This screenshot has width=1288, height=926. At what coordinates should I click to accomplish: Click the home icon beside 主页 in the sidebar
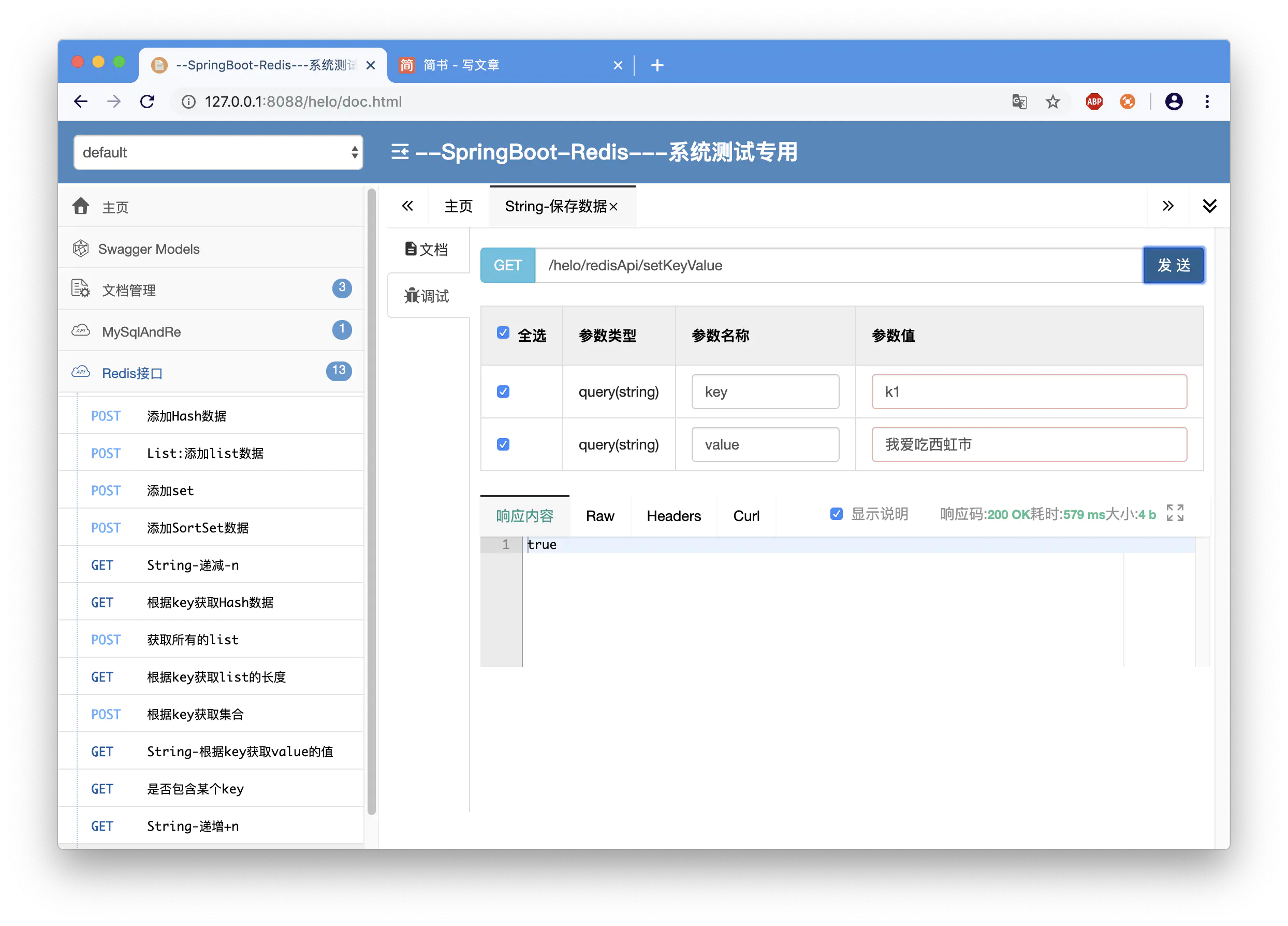(81, 206)
